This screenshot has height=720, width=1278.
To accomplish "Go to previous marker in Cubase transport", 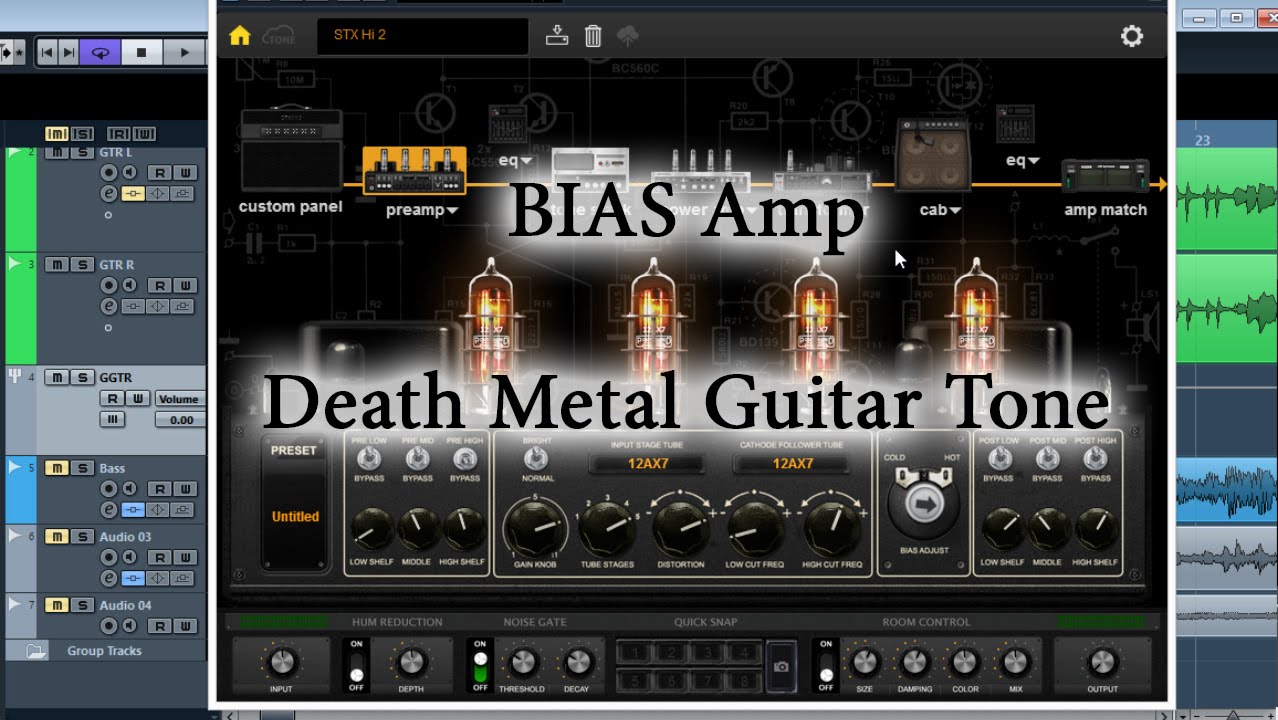I will click(x=46, y=52).
